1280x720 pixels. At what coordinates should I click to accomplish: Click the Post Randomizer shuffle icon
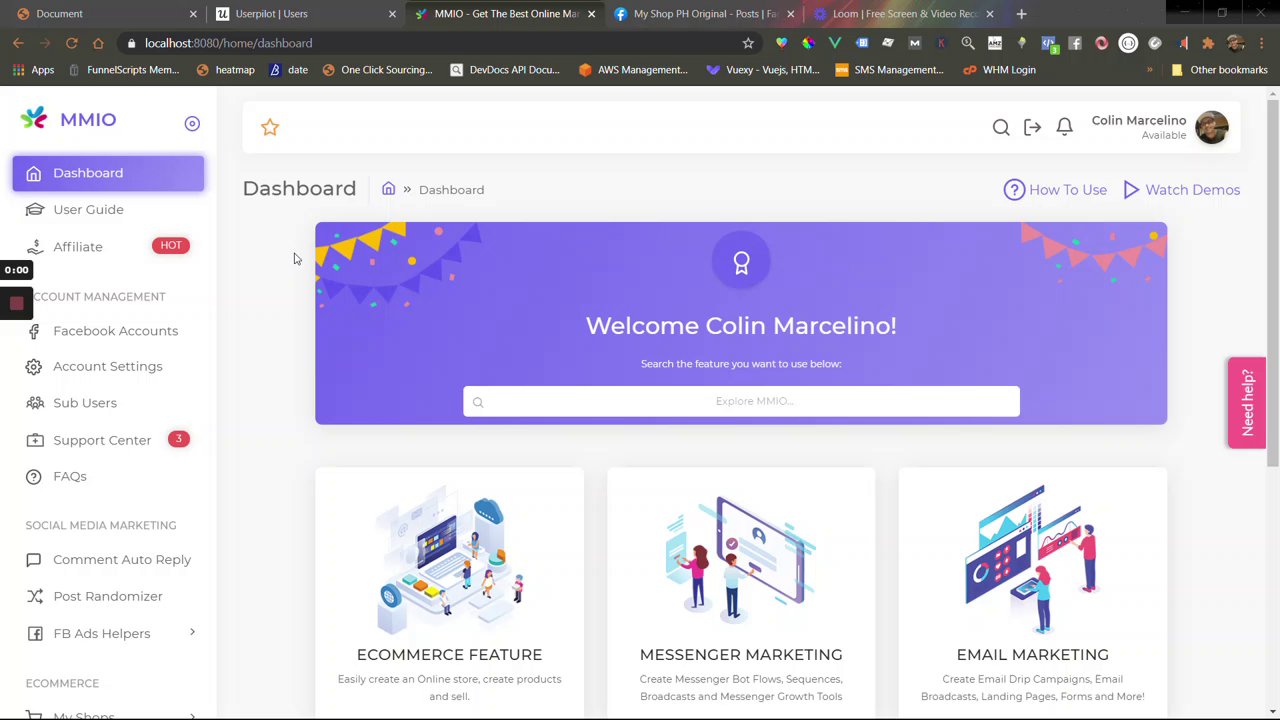click(35, 597)
